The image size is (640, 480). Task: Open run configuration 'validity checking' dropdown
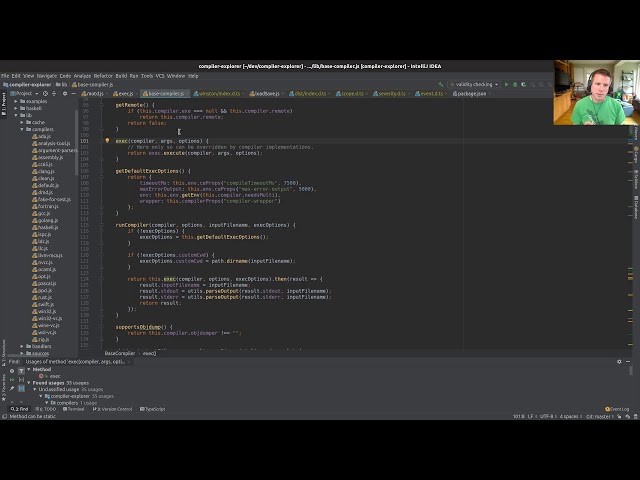tap(474, 84)
